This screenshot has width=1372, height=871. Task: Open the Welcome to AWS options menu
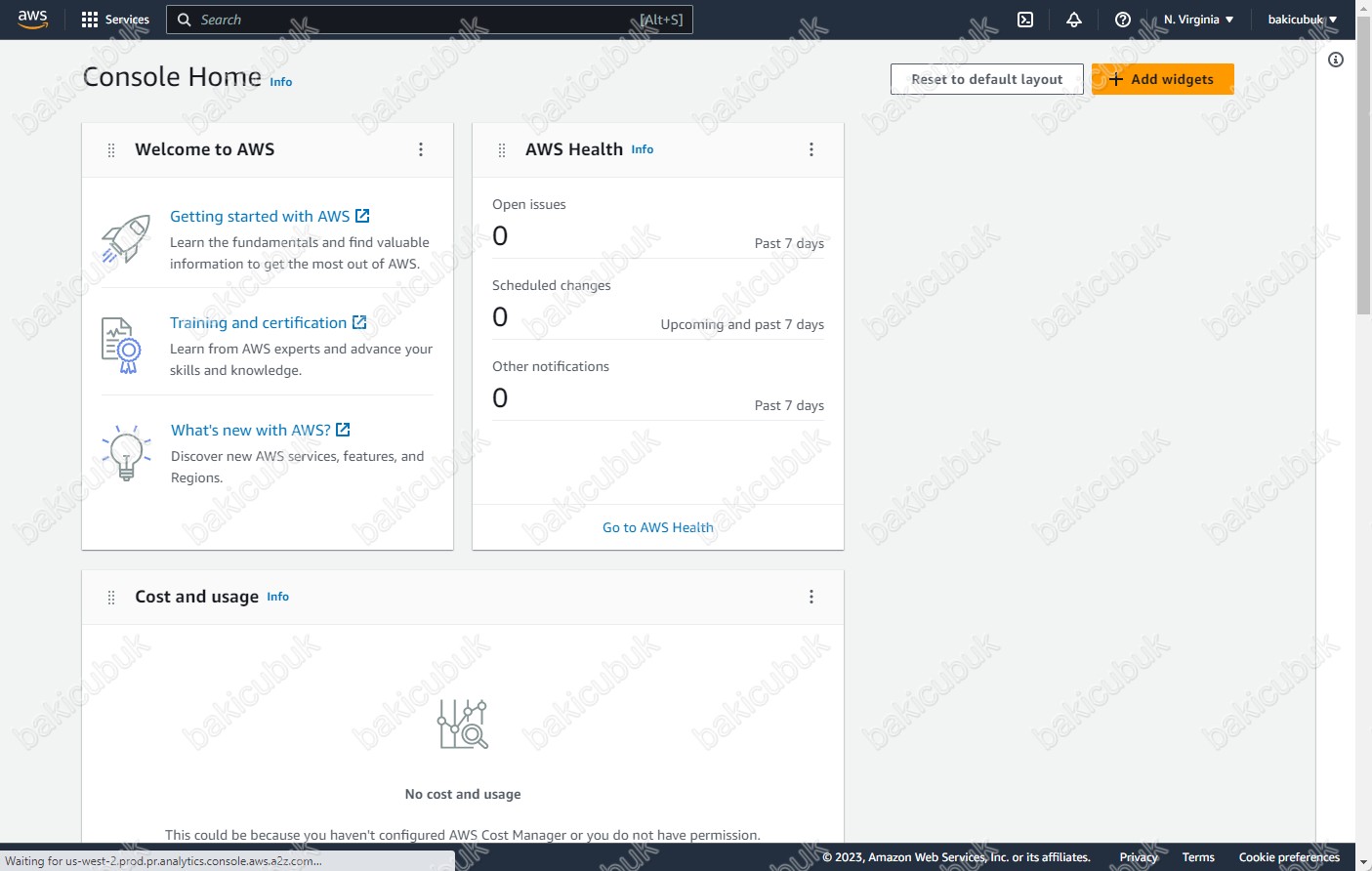421,149
